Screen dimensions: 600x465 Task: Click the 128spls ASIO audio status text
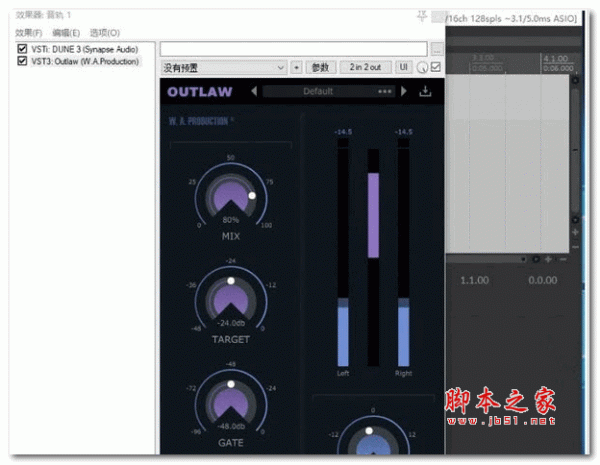[512, 18]
